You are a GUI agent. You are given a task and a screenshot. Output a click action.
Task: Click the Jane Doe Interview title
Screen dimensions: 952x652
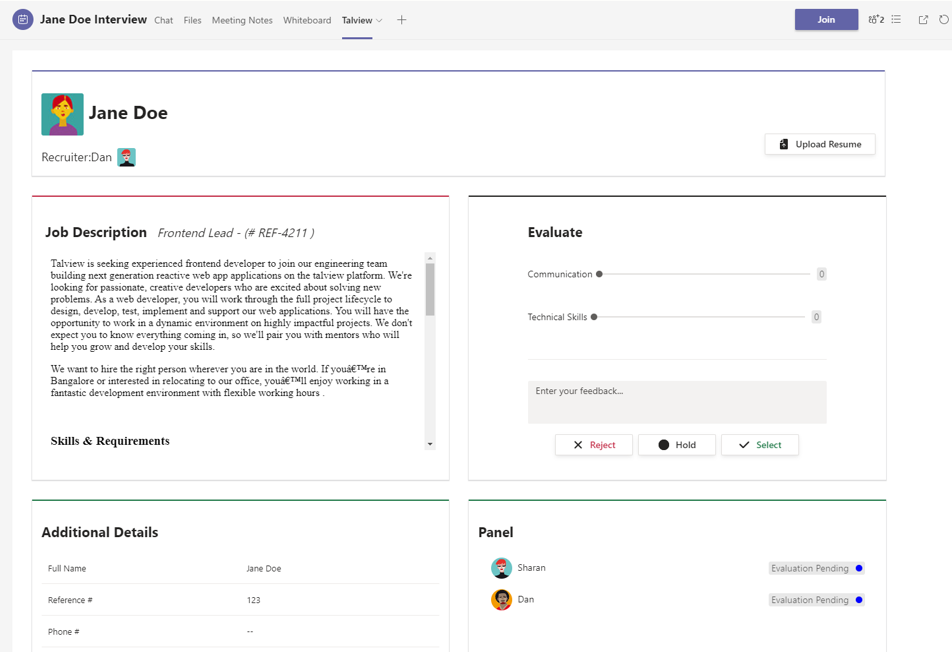pyautogui.click(x=94, y=19)
